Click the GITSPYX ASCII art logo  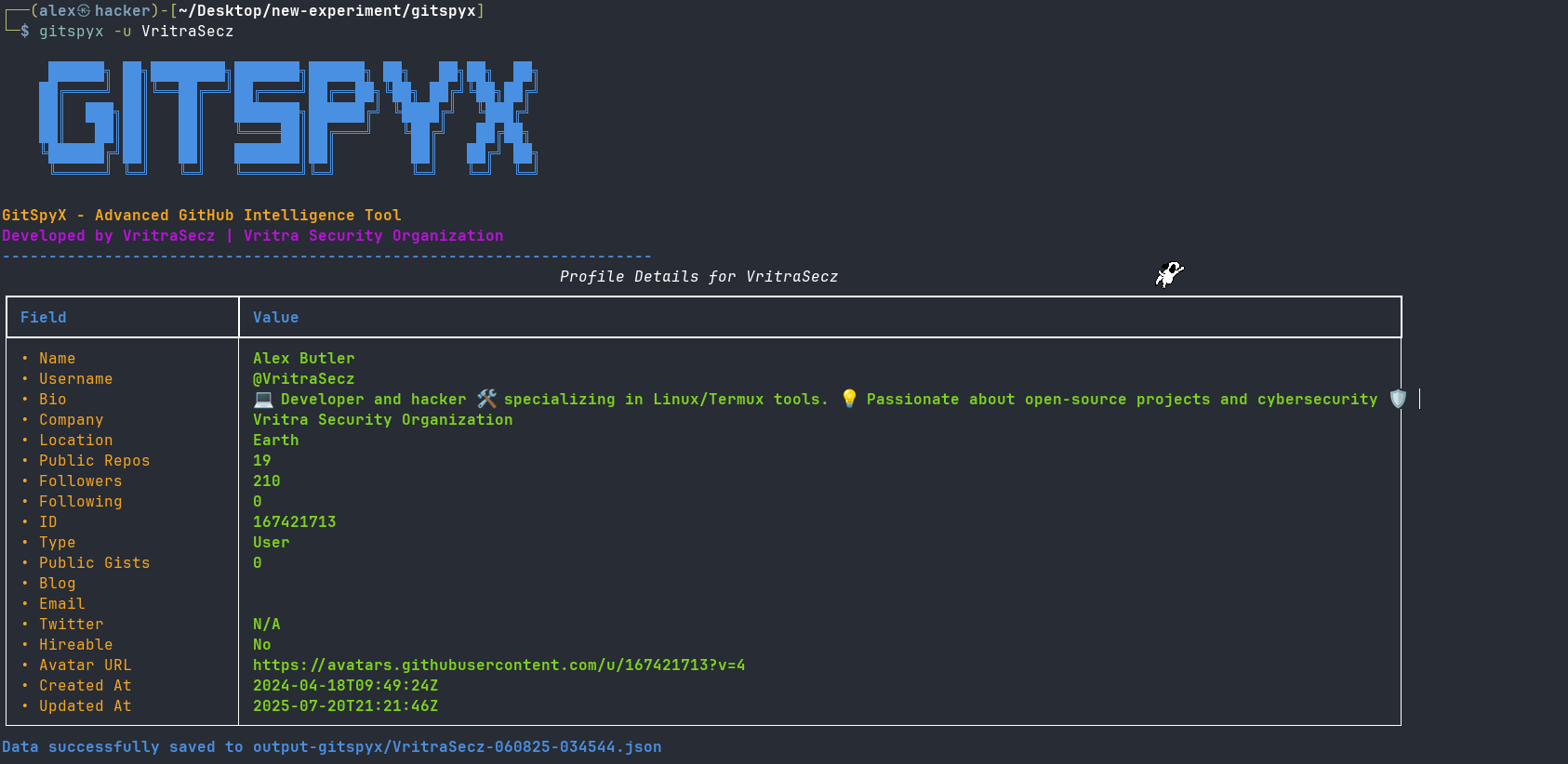coord(288,118)
